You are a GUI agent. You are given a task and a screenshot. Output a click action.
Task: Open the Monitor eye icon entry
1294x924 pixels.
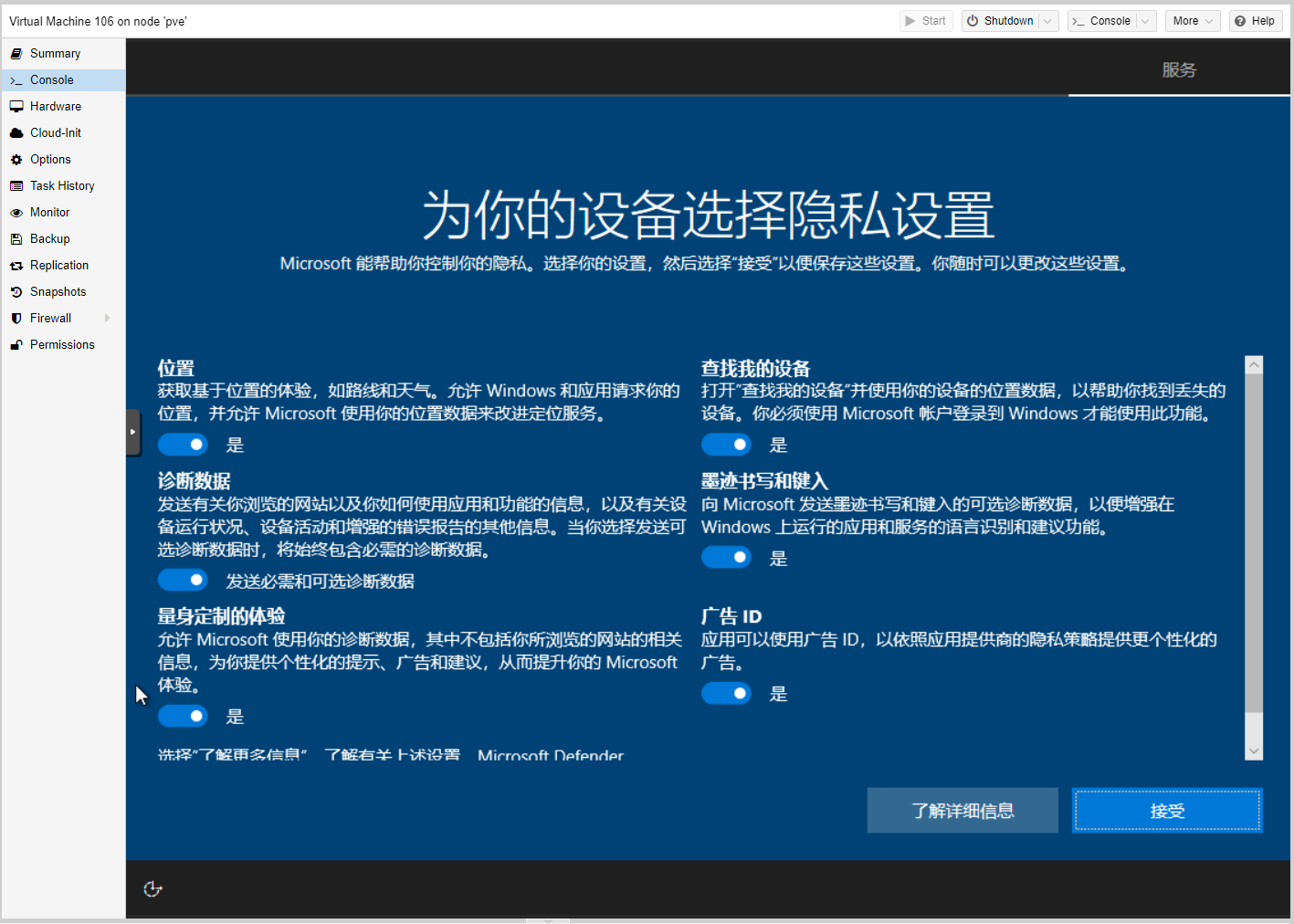(x=16, y=213)
